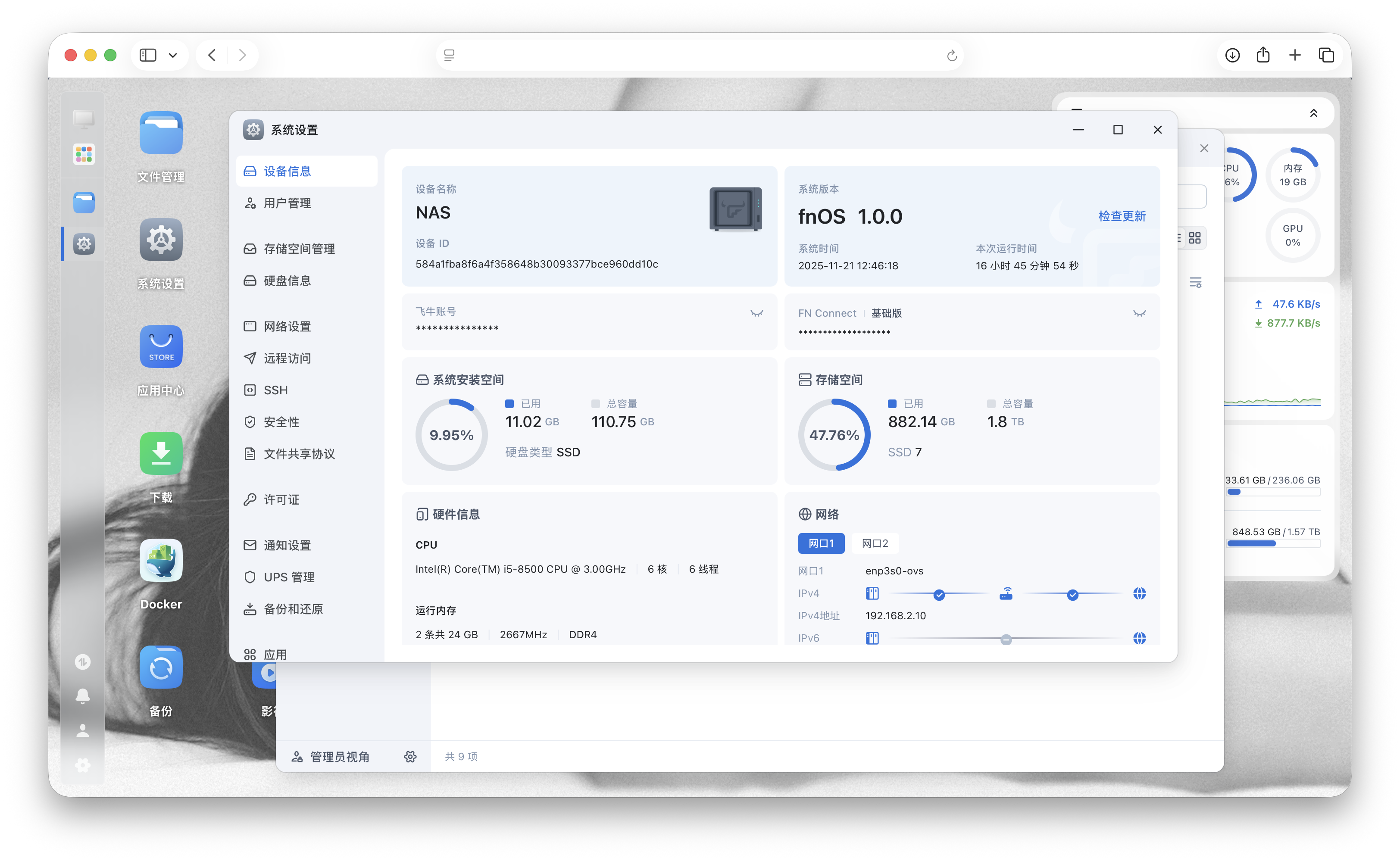Click the user profile icon in dock
Screen dimensions: 1400x861
click(83, 730)
